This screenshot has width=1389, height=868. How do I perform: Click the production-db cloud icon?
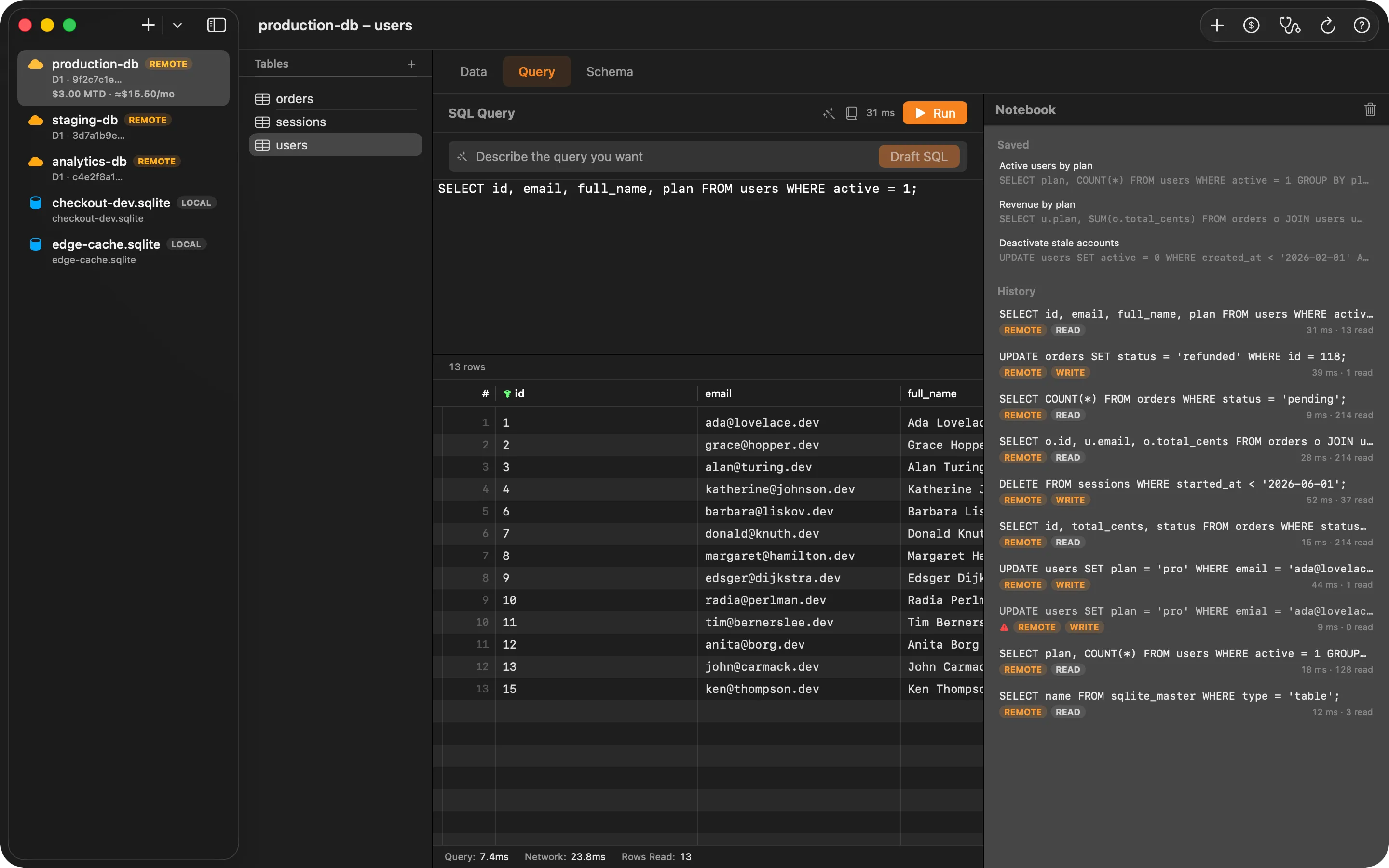click(x=36, y=64)
